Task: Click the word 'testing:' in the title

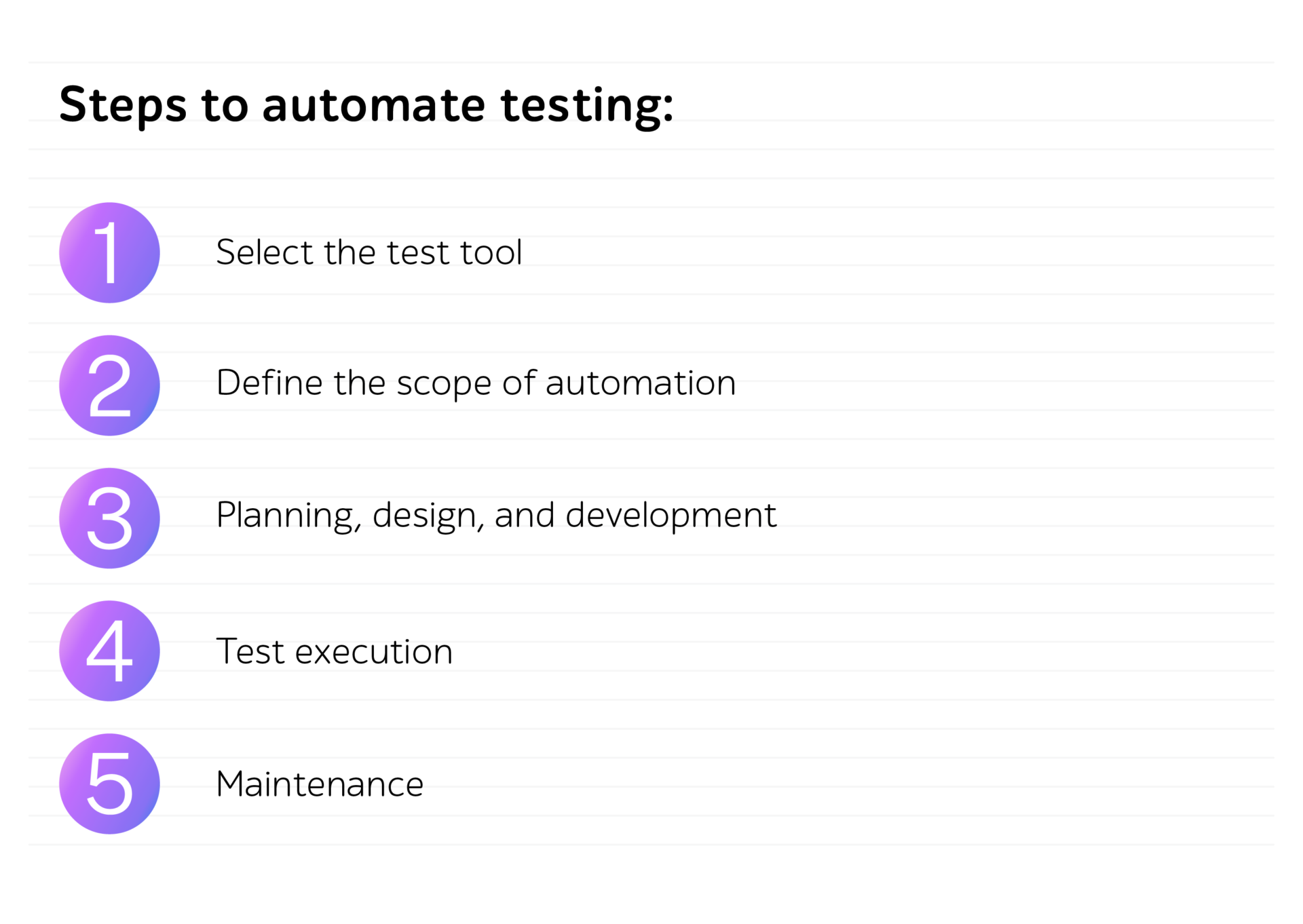Action: 587,106
